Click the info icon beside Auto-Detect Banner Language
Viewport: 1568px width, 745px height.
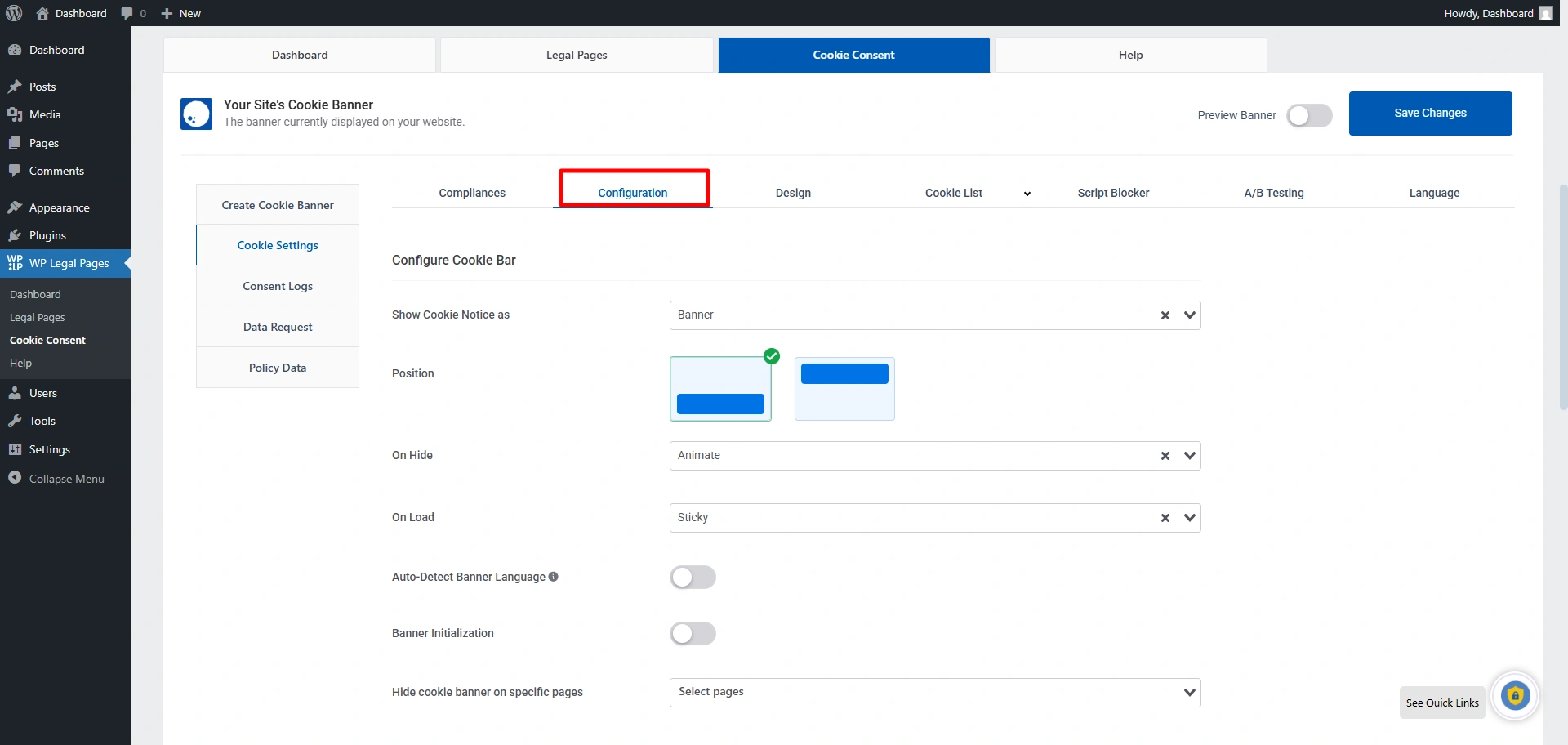554,577
